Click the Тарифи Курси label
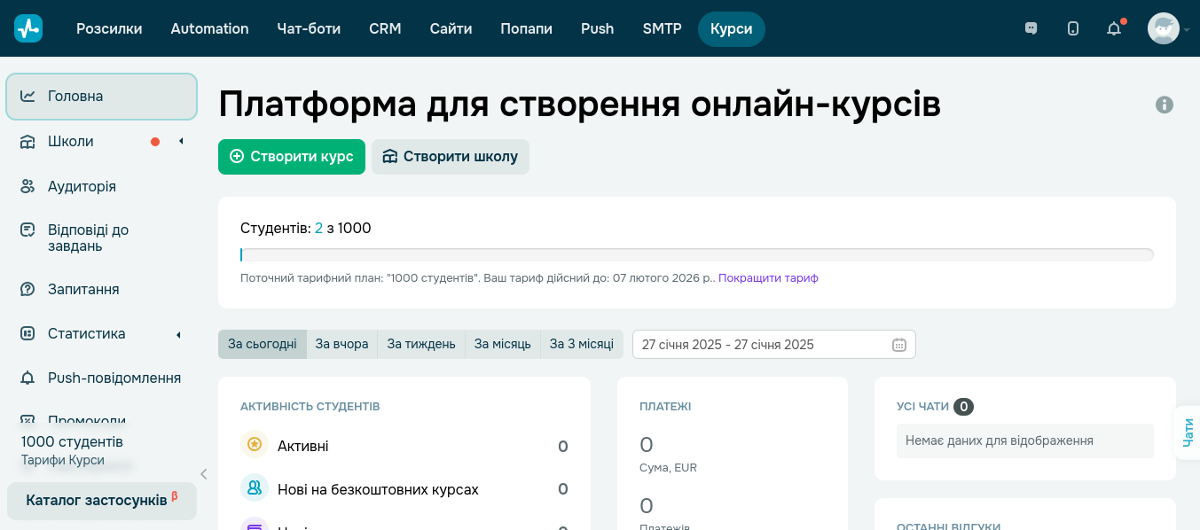This screenshot has width=1200, height=530. click(63, 460)
